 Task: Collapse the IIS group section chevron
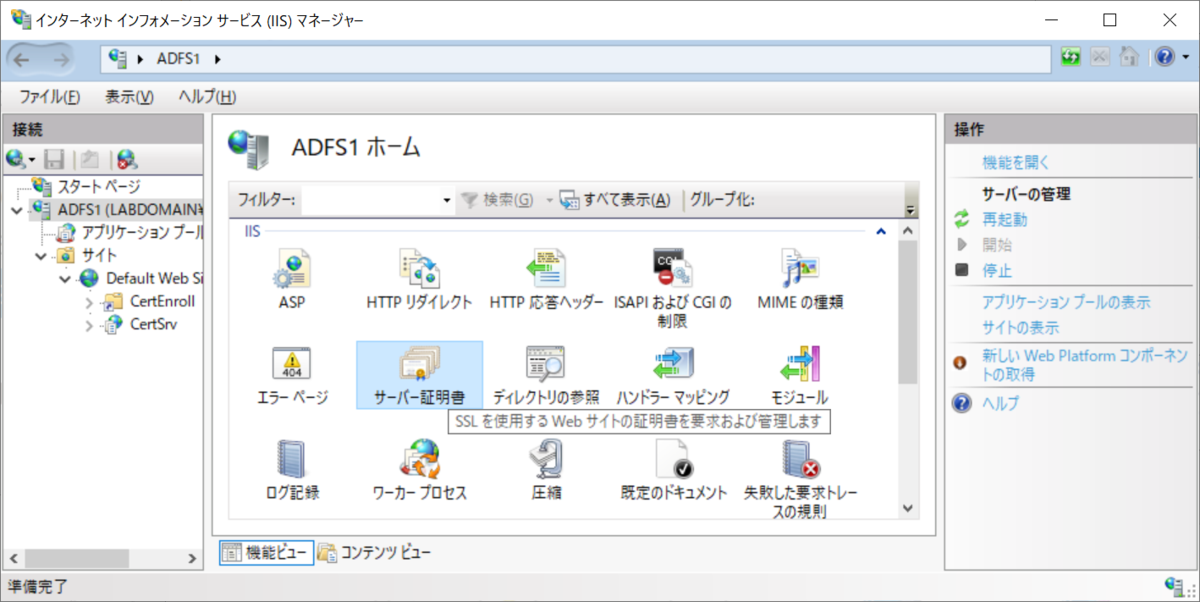(x=881, y=232)
